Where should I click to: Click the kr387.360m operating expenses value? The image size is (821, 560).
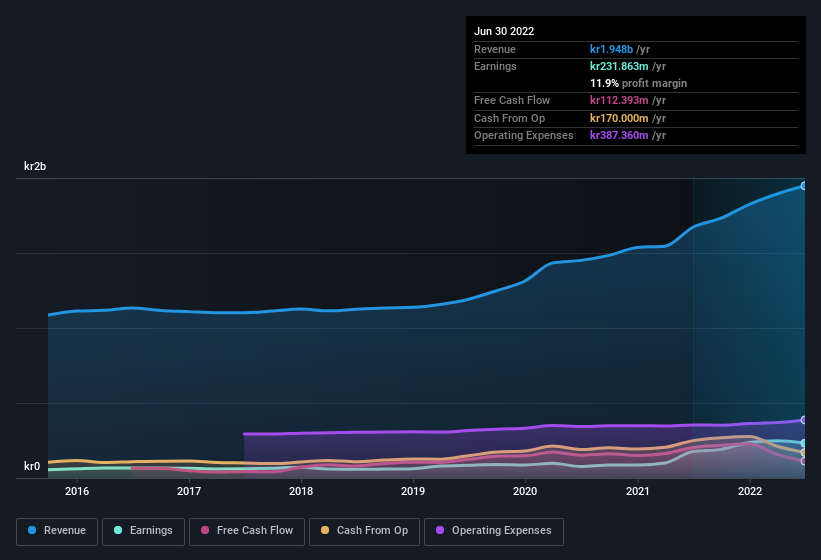point(619,135)
